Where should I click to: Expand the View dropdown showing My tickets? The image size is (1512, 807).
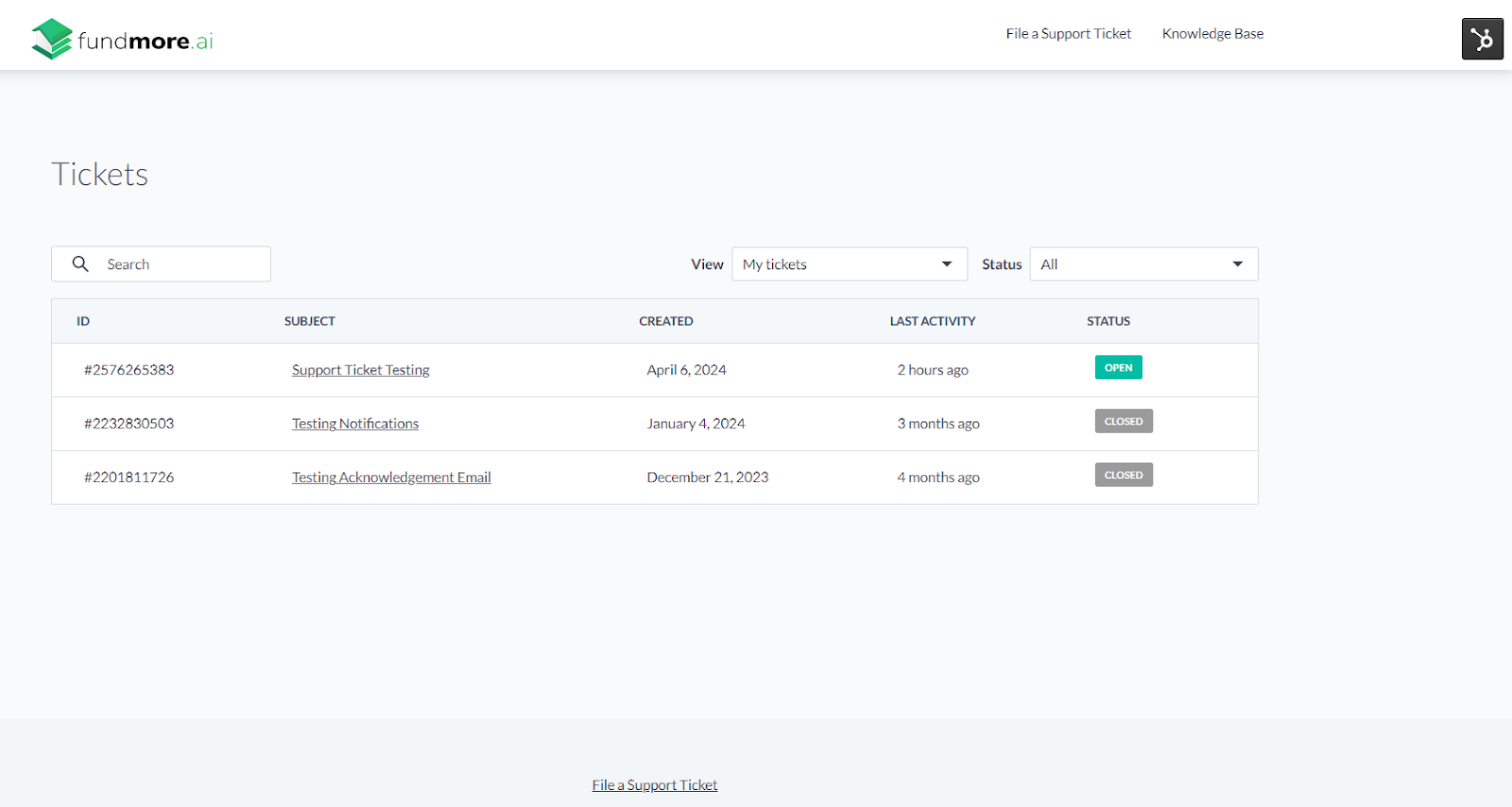849,264
